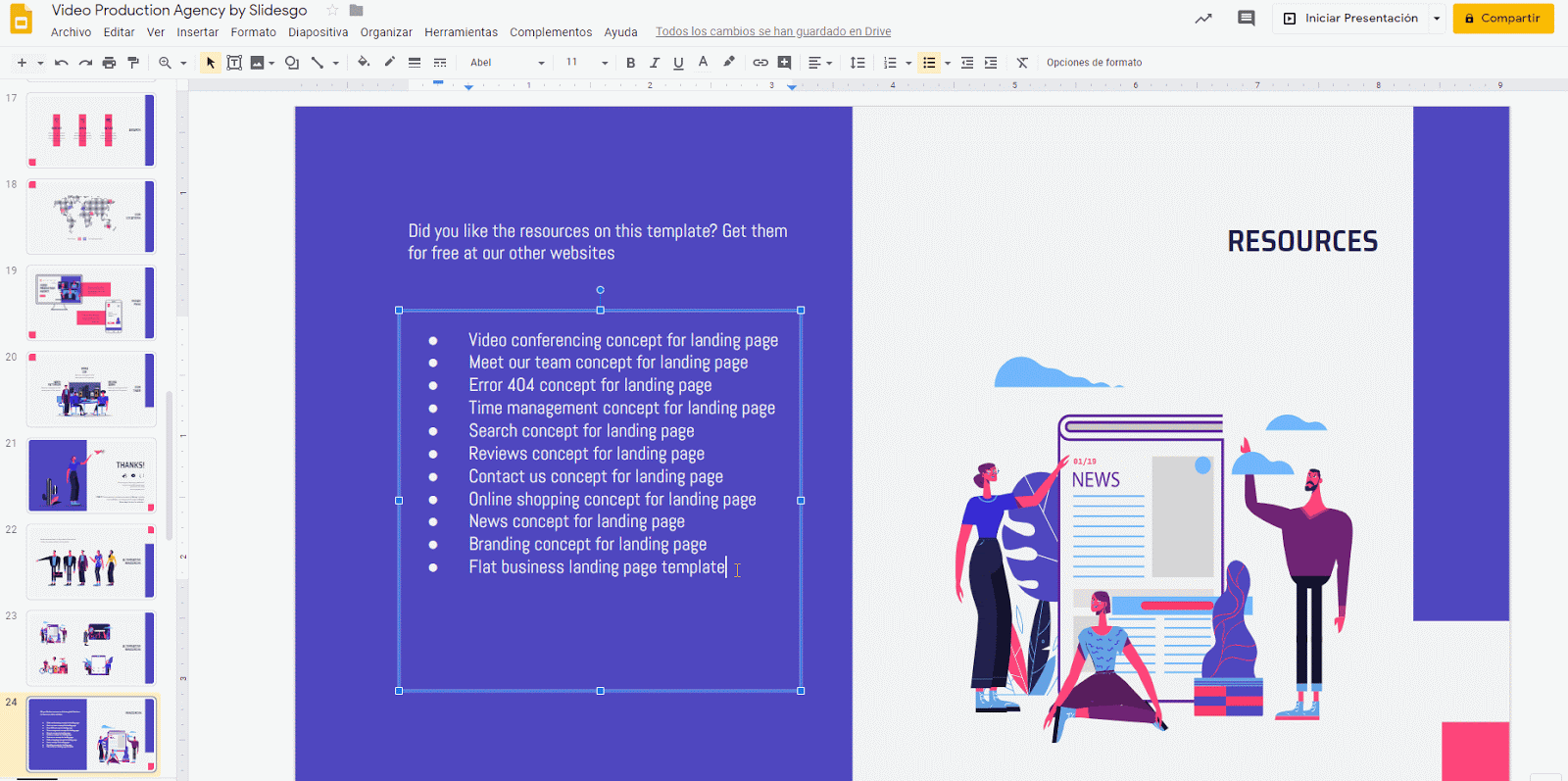Toggle the numbered list icon
Image resolution: width=1568 pixels, height=781 pixels.
click(x=890, y=63)
